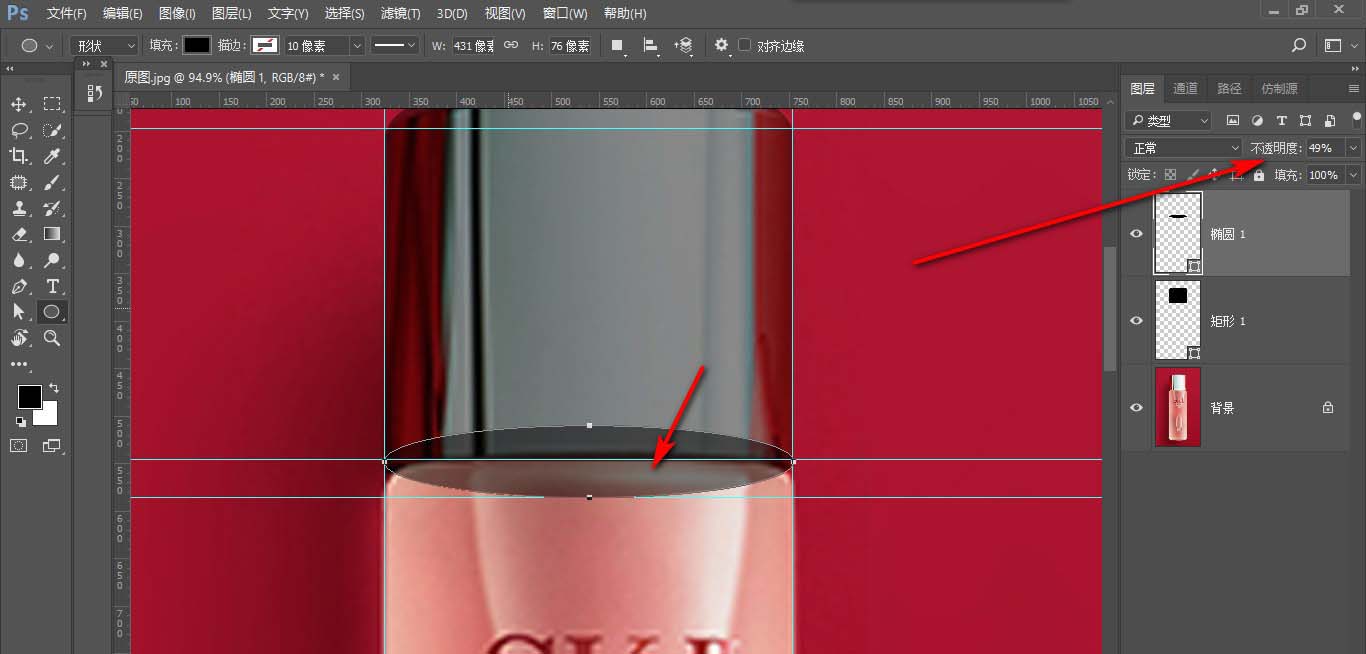Screen dimensions: 1366x654
Task: Change the screen mode
Action: (52, 445)
